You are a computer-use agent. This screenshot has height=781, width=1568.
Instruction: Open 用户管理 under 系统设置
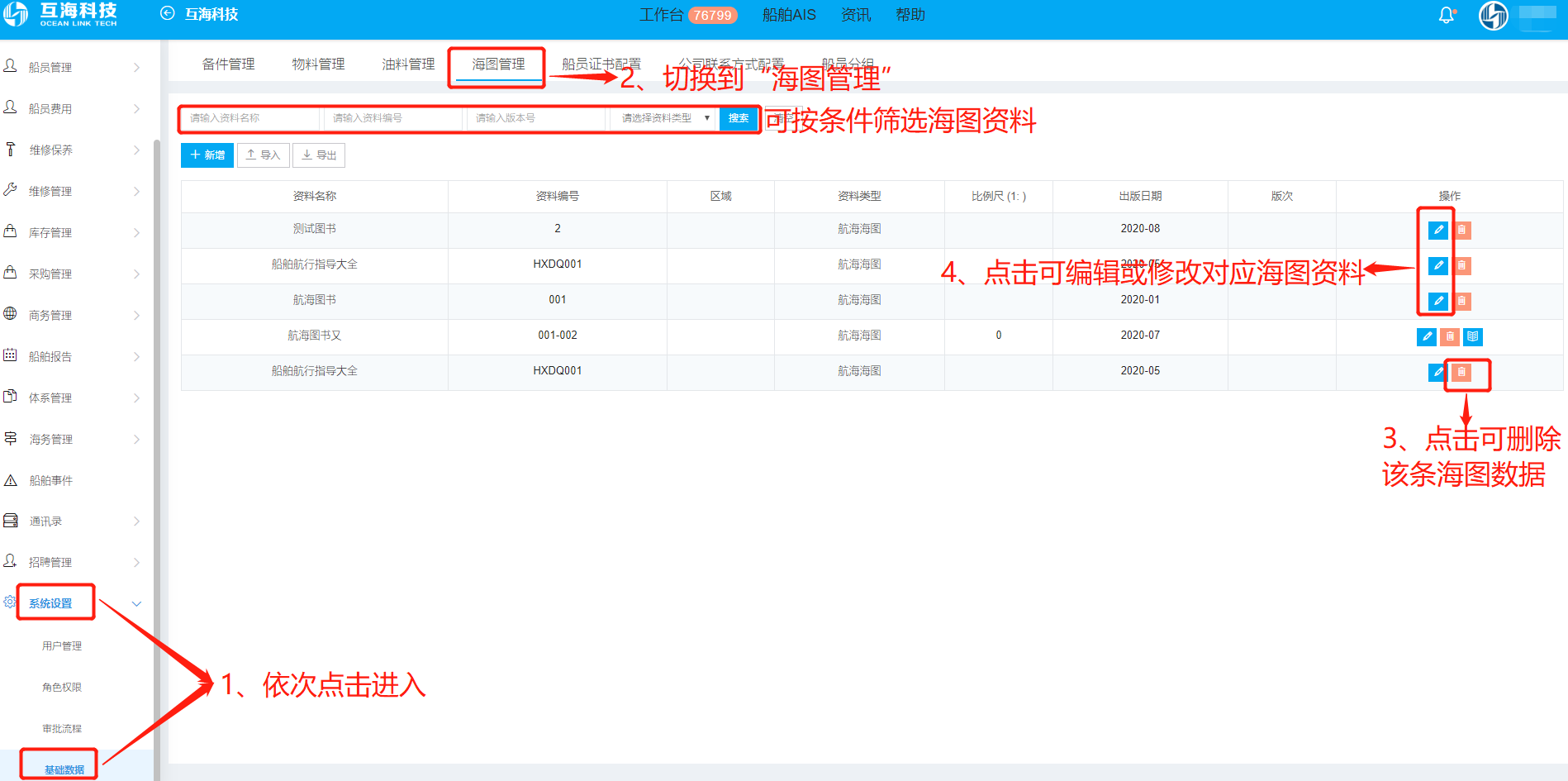[62, 645]
